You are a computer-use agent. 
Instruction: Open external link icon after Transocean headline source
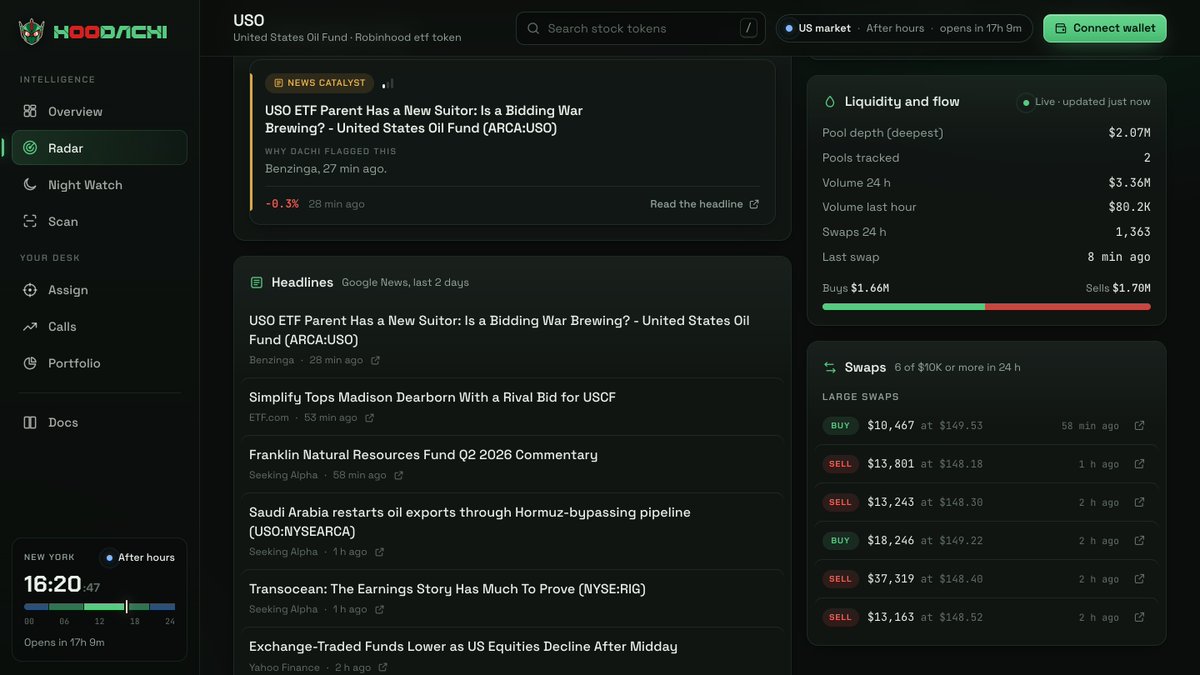(379, 609)
